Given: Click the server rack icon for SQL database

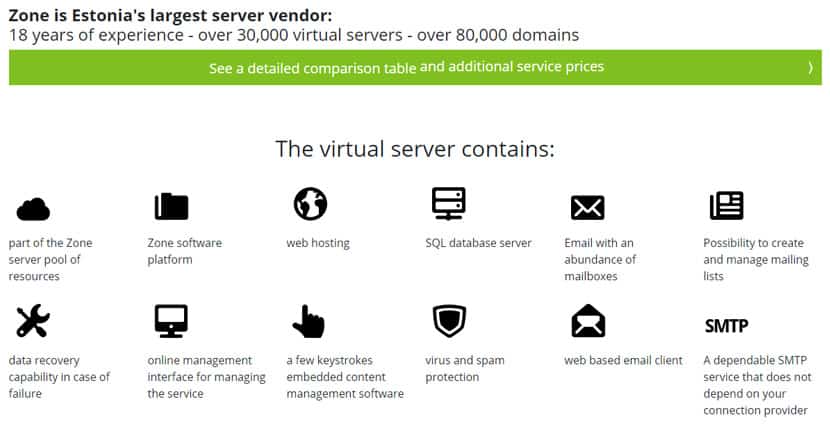Looking at the screenshot, I should pyautogui.click(x=449, y=204).
